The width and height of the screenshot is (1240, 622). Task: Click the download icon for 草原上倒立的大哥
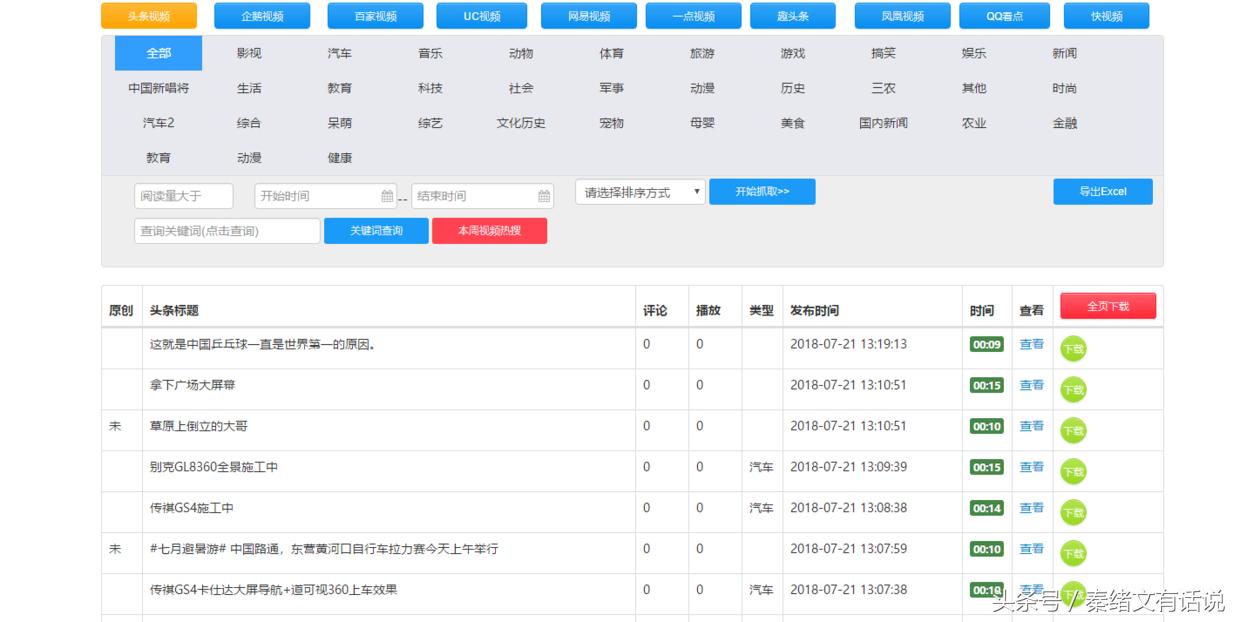[1073, 430]
